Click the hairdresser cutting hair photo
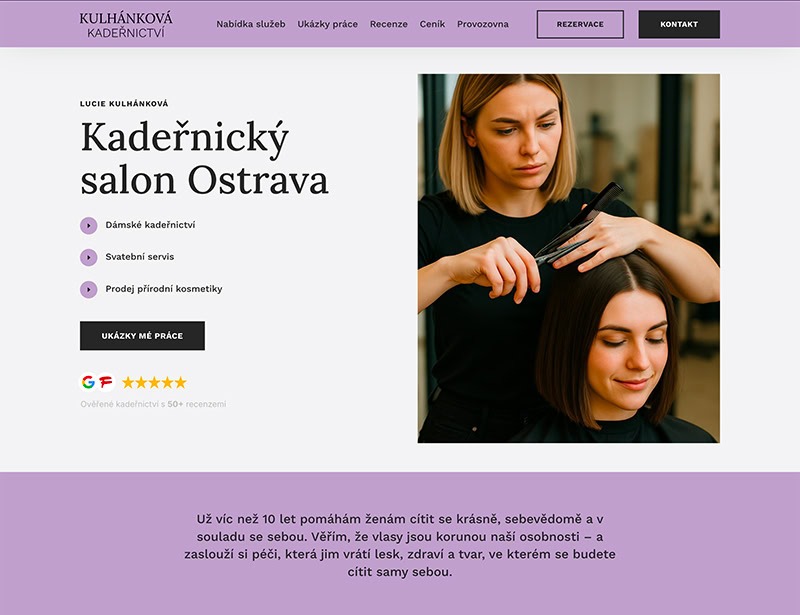800x615 pixels. click(x=569, y=258)
